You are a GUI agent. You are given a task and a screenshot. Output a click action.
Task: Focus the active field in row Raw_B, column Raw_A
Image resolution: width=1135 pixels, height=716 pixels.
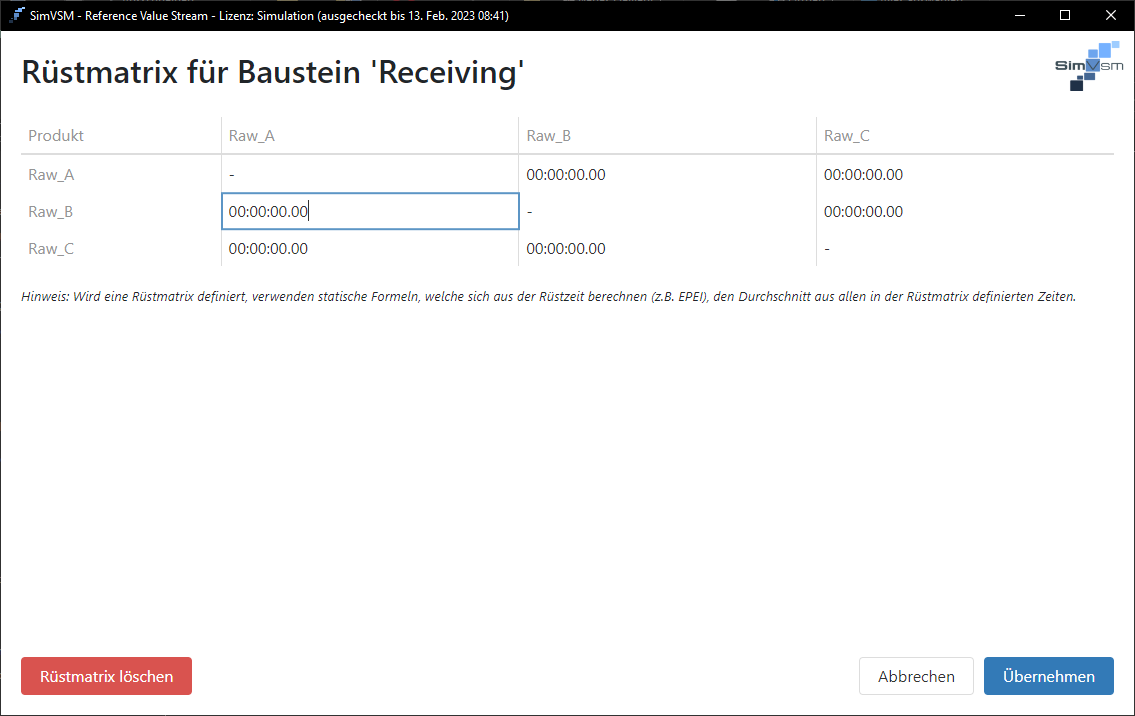pyautogui.click(x=370, y=211)
